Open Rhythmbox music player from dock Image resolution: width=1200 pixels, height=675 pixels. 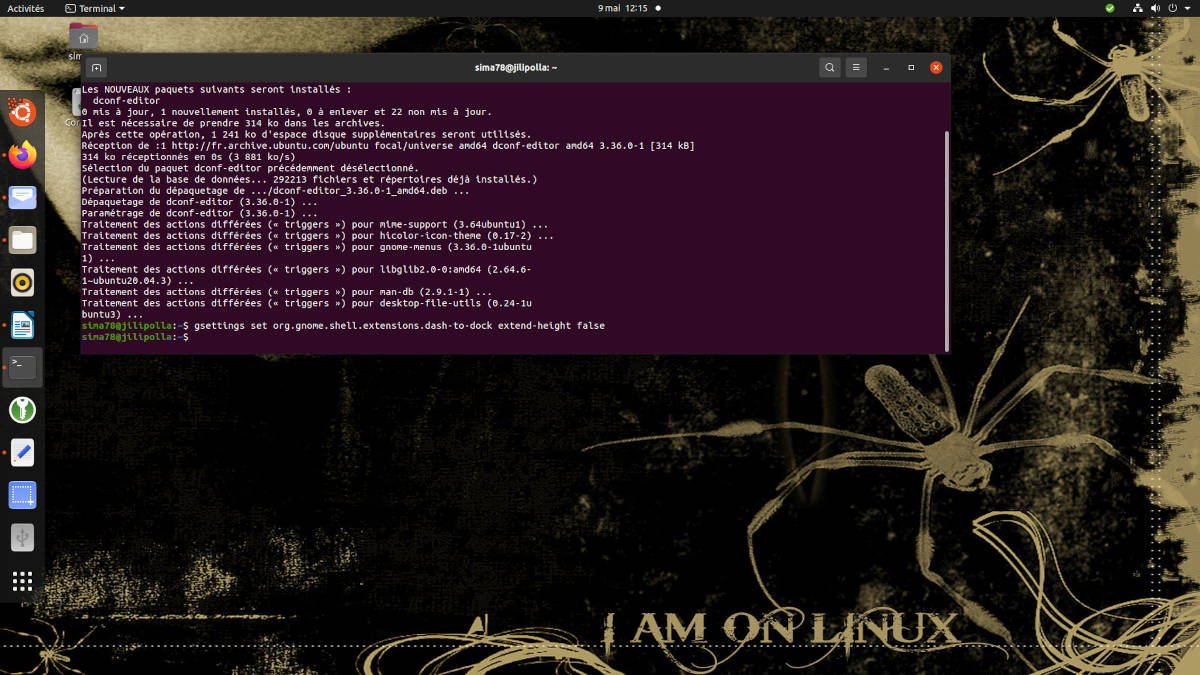point(22,283)
